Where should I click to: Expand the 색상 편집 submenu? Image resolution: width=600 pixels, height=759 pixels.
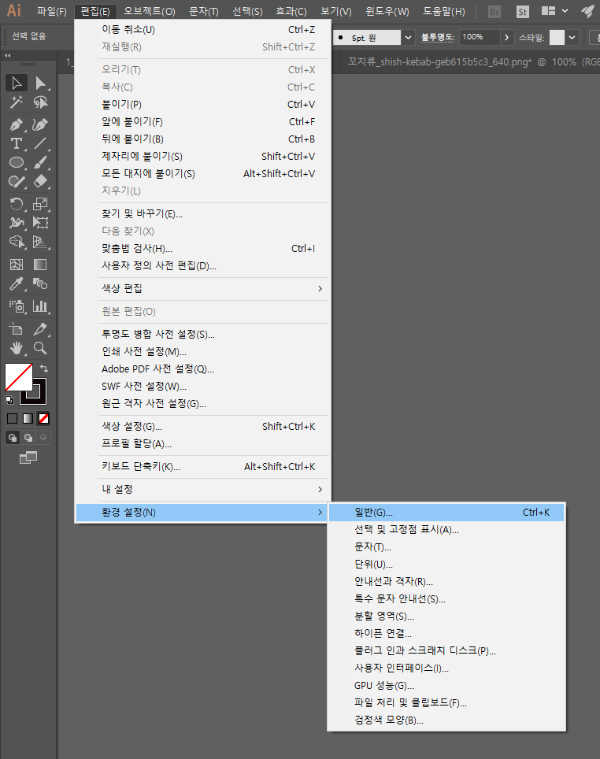pos(214,288)
